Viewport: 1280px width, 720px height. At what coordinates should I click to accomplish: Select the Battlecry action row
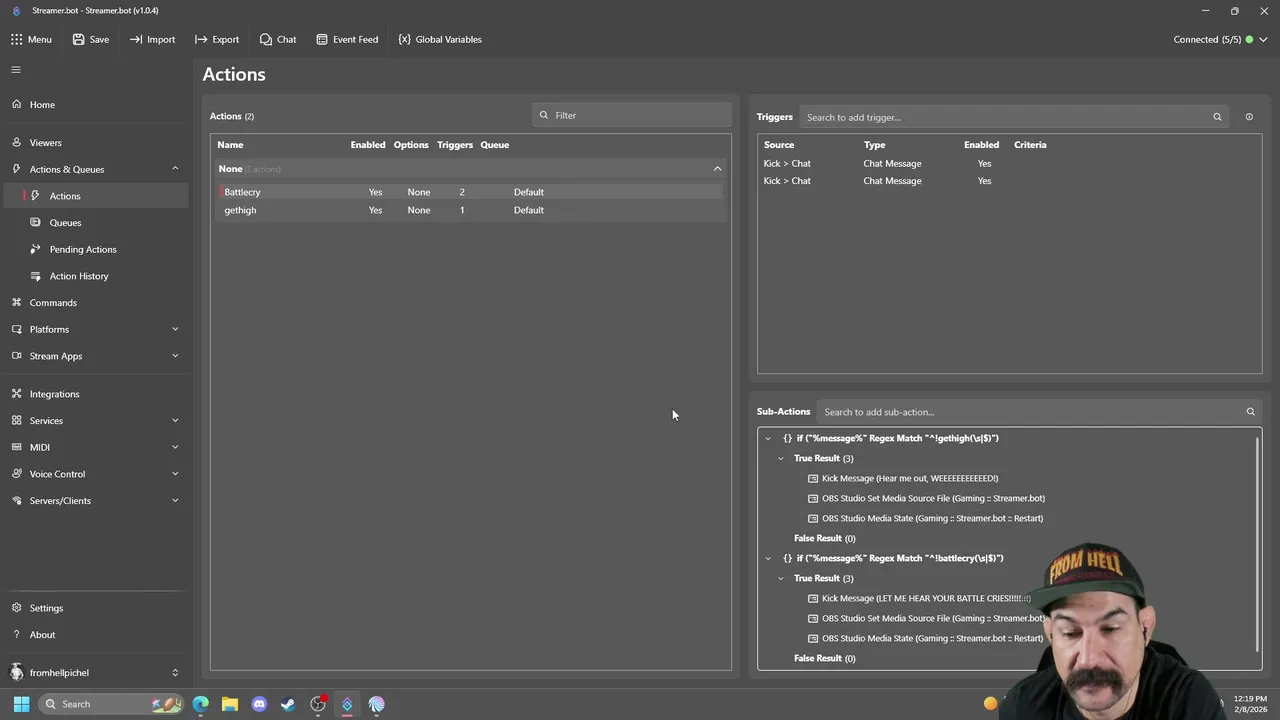pyautogui.click(x=470, y=192)
